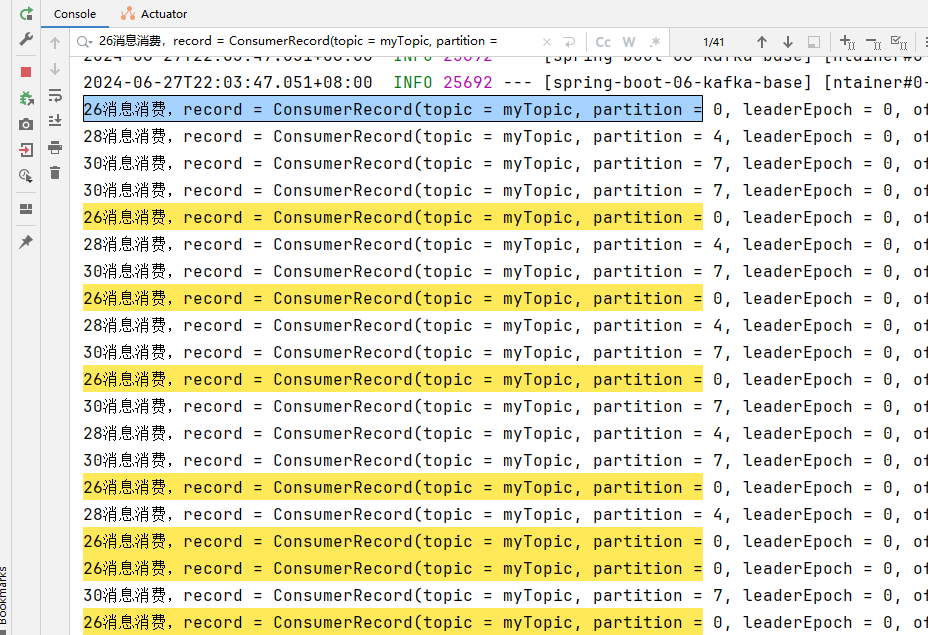Open run configuration via the wrench icon
Screen dimensions: 928x635
(26, 39)
